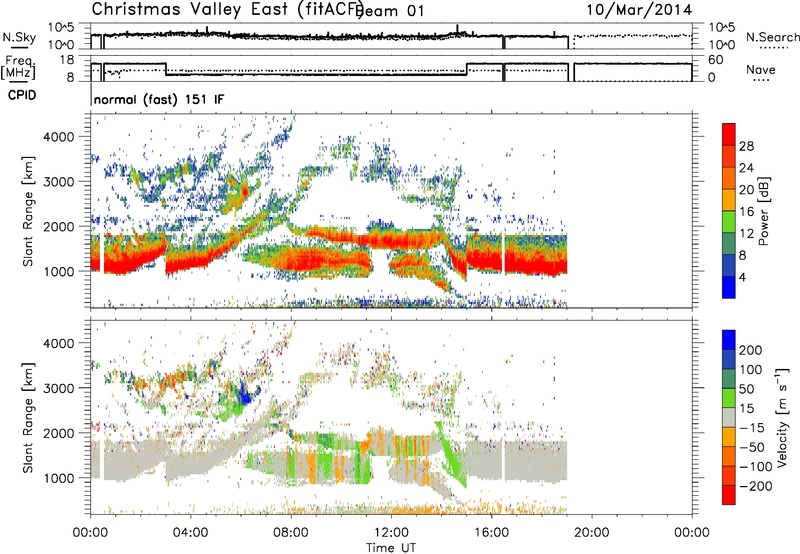Select the 'normal (fast) 151 IF' text
The width and height of the screenshot is (800, 554).
[159, 99]
